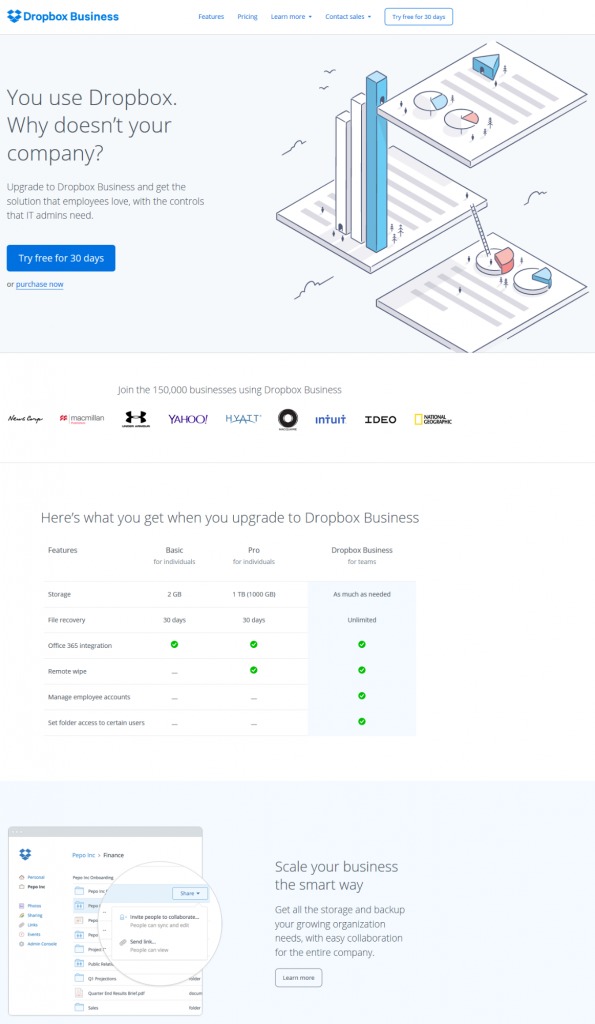Open the Contact sales dropdown
Image resolution: width=595 pixels, height=1024 pixels.
(x=348, y=17)
